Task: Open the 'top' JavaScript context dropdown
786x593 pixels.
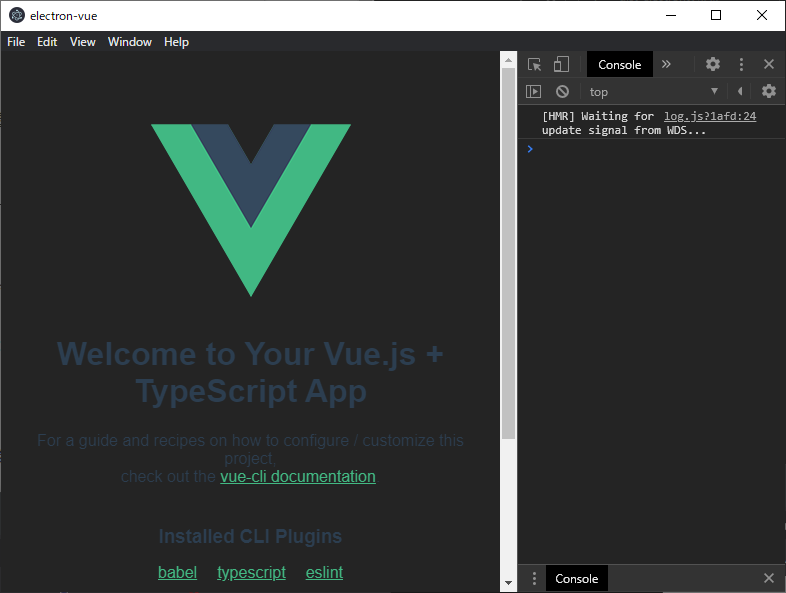Action: (654, 92)
